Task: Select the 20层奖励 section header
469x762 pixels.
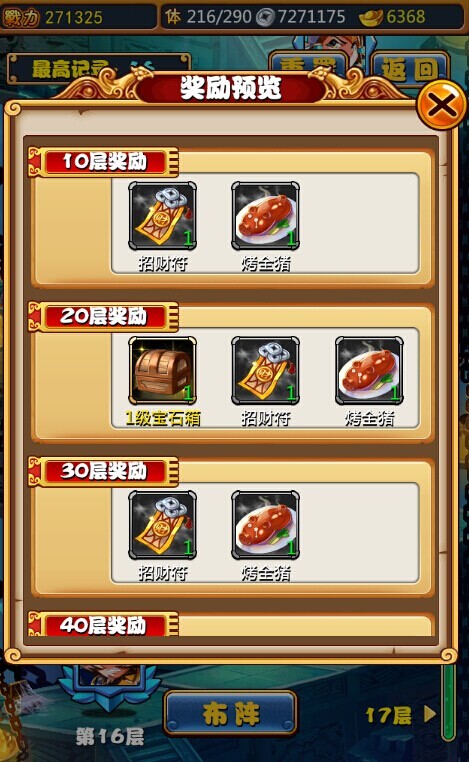Action: click(x=104, y=316)
